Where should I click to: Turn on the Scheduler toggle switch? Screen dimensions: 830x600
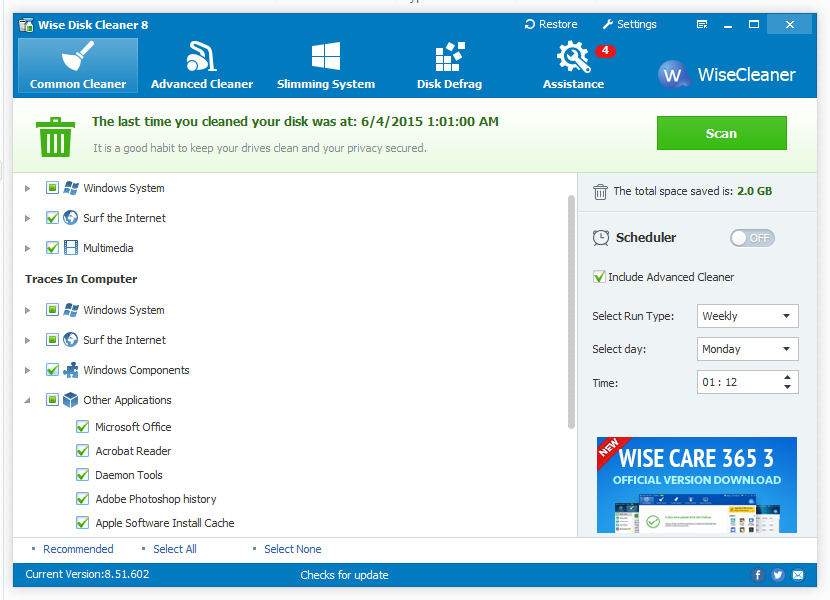[752, 238]
